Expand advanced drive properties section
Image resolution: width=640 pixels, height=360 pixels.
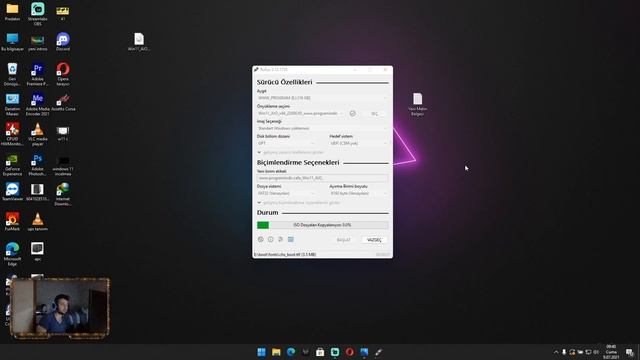click(291, 152)
